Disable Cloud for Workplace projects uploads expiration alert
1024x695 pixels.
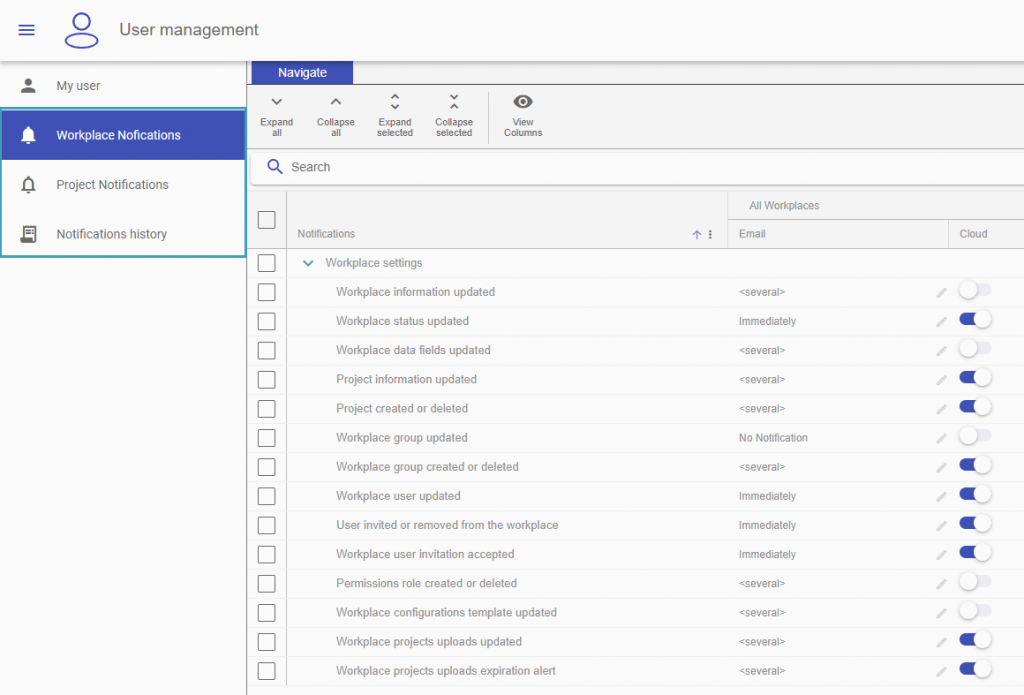(975, 669)
